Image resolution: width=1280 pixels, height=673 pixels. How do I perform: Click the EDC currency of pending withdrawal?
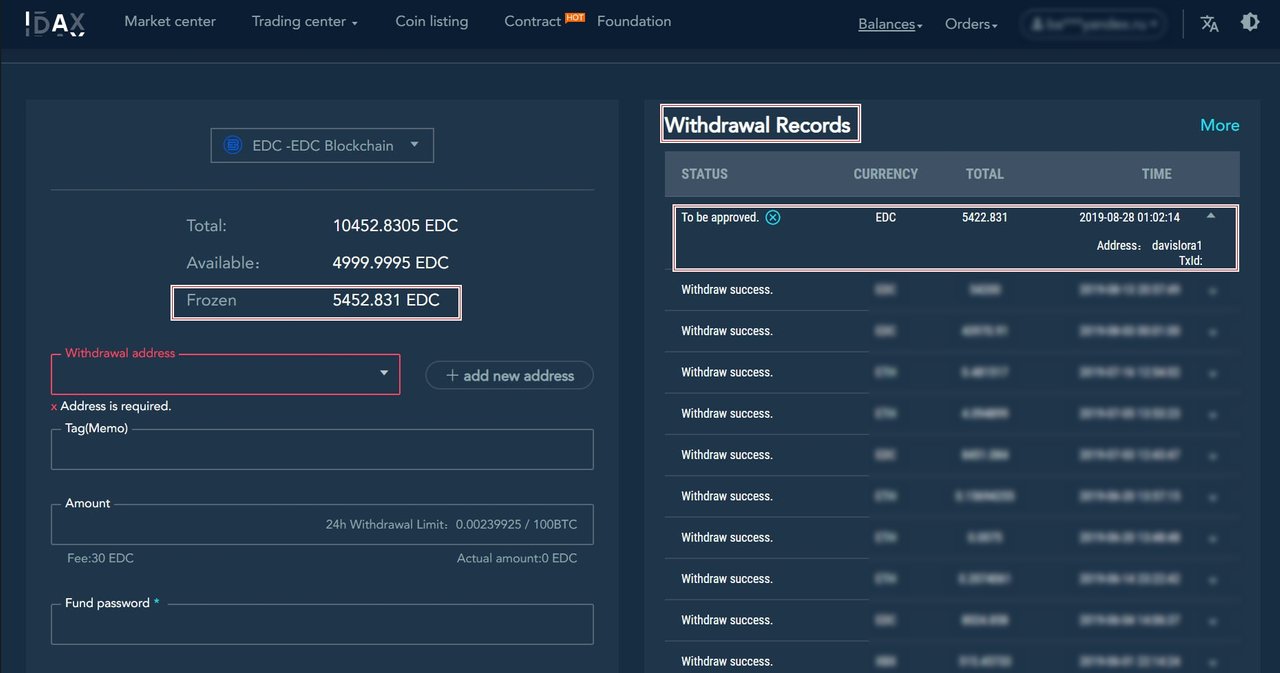tap(886, 217)
